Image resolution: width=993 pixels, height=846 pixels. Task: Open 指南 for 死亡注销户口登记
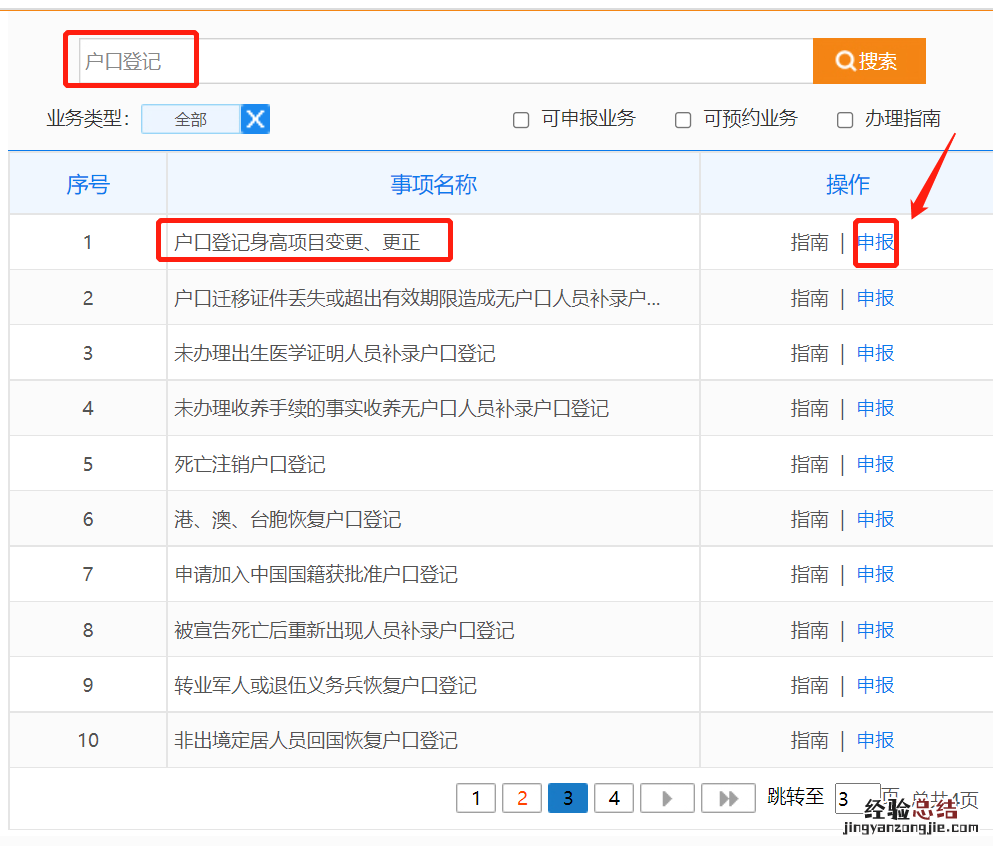click(809, 464)
